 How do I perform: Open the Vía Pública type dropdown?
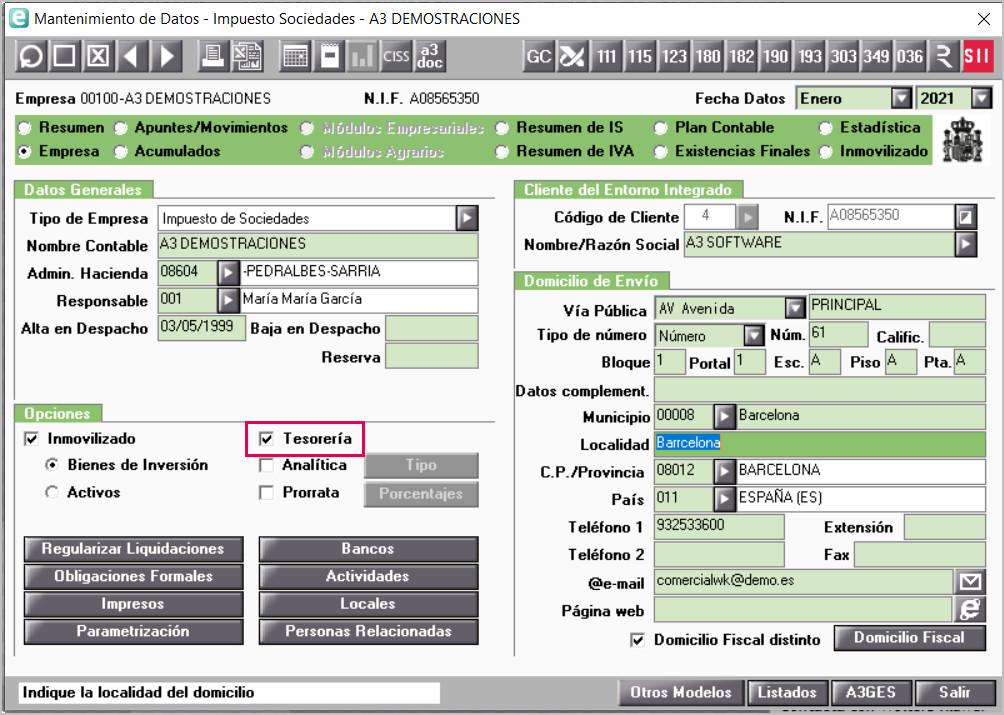(x=795, y=309)
